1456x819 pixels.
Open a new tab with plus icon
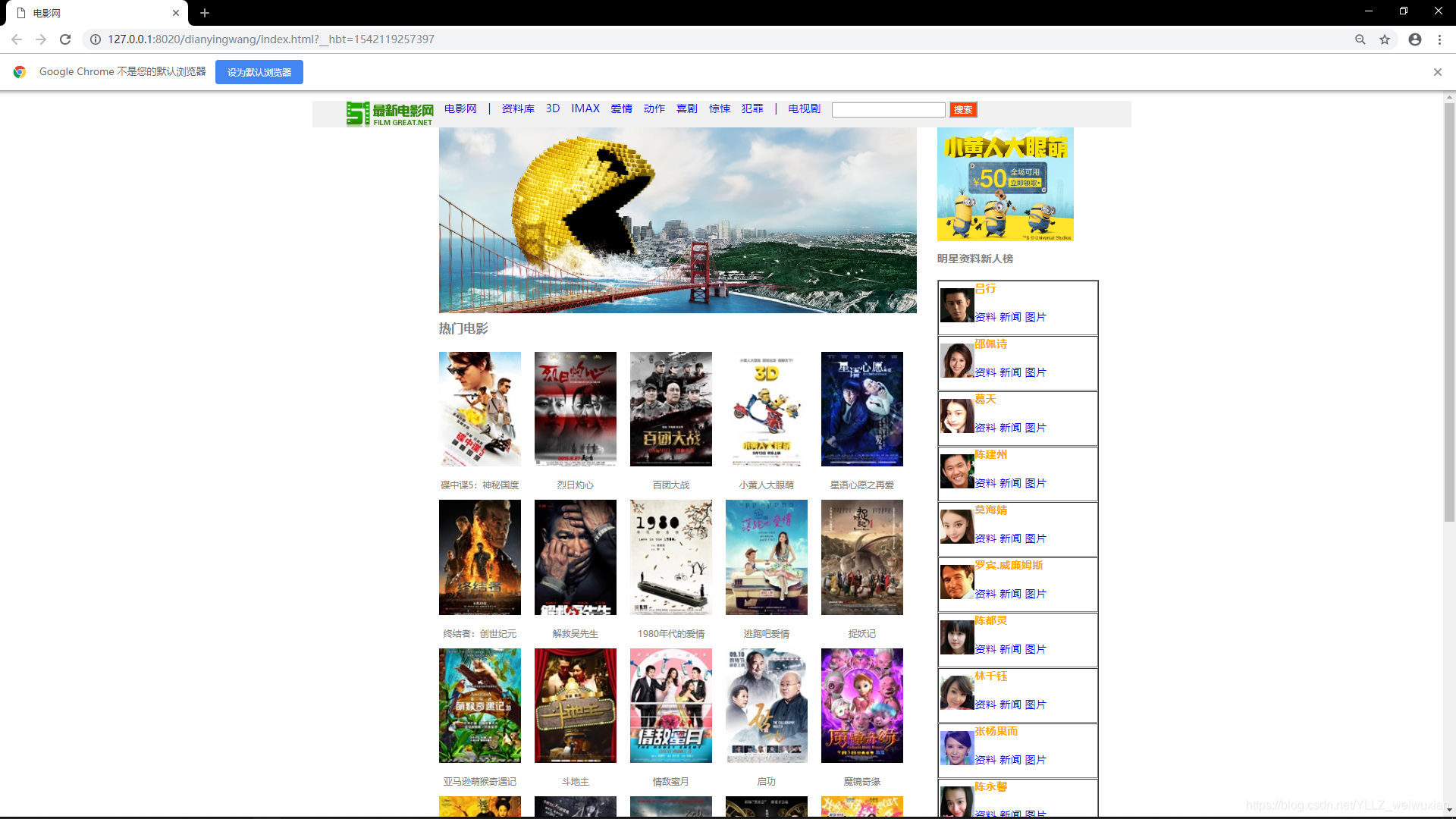(205, 13)
